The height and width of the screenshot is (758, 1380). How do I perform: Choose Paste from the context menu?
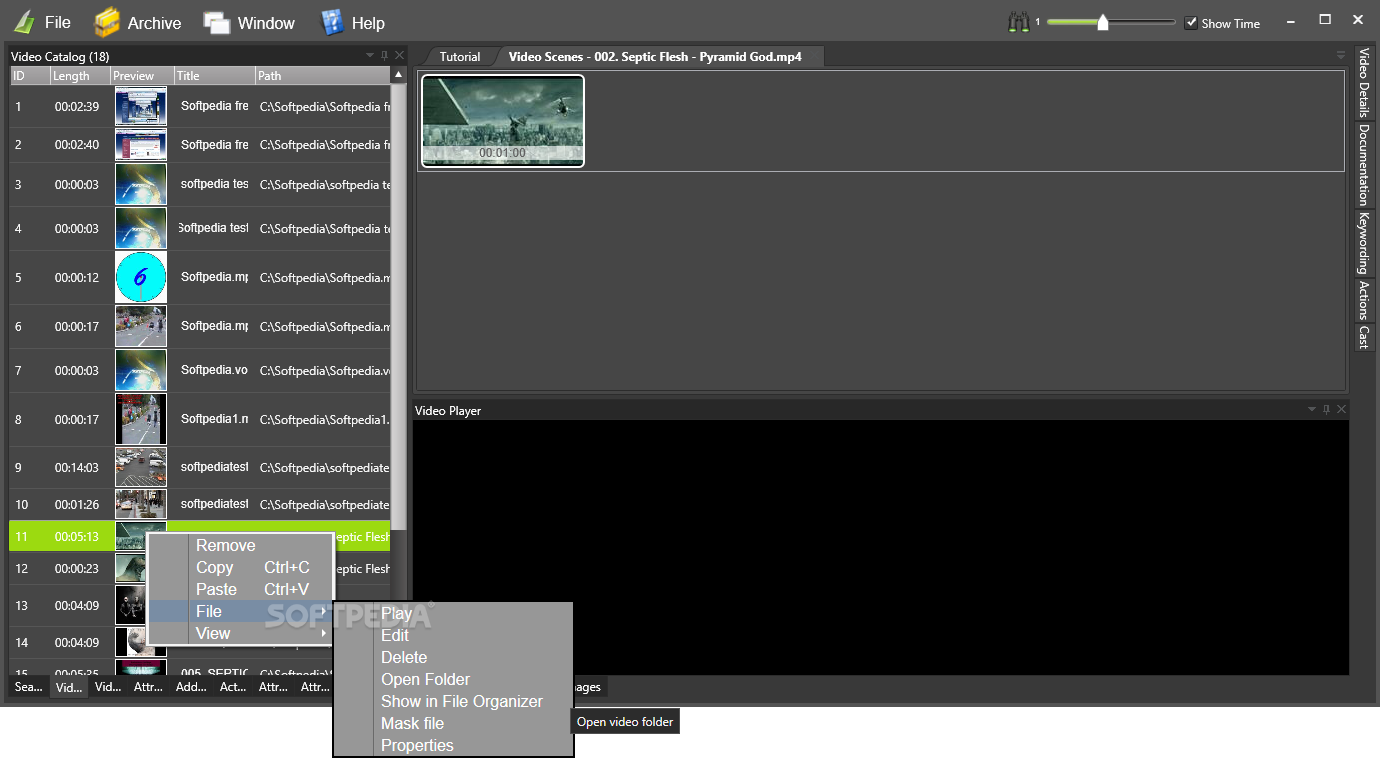240,589
